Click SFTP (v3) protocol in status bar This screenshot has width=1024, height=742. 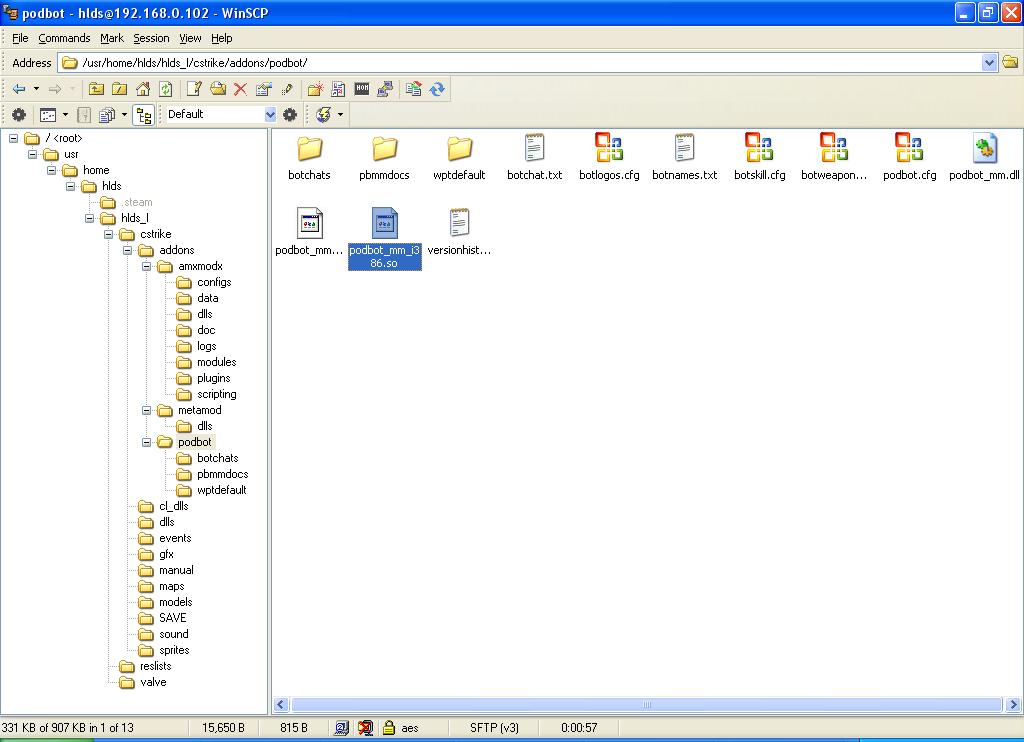coord(494,728)
